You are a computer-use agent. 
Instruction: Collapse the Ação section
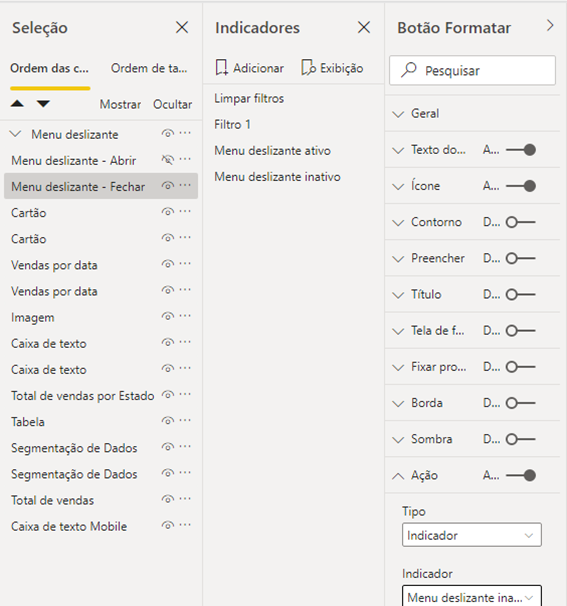398,476
